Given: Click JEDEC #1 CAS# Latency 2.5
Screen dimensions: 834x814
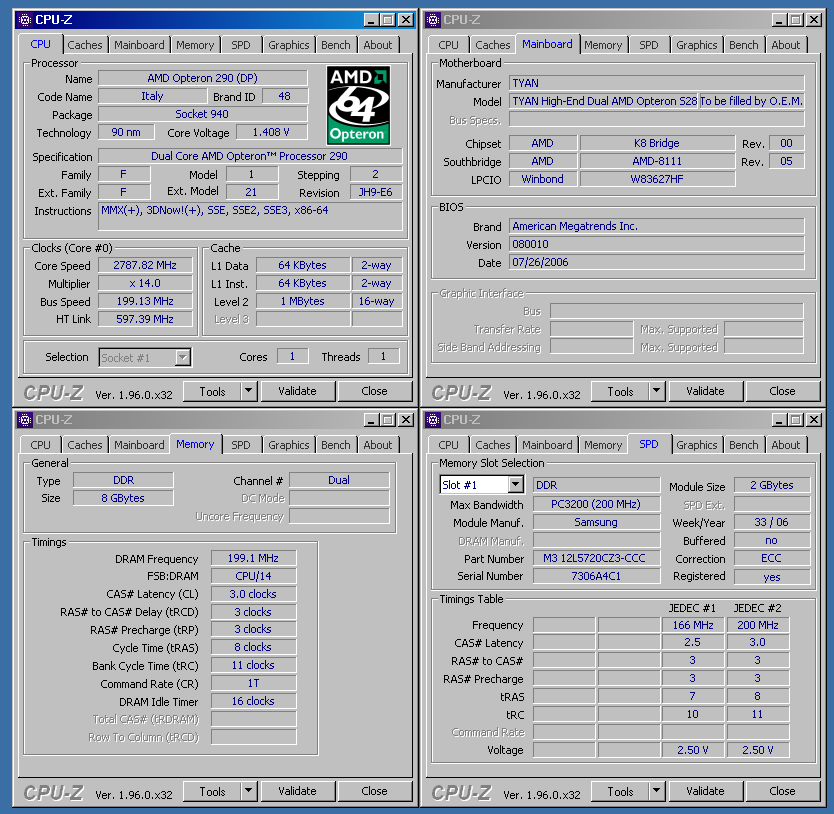Looking at the screenshot, I should (x=693, y=643).
